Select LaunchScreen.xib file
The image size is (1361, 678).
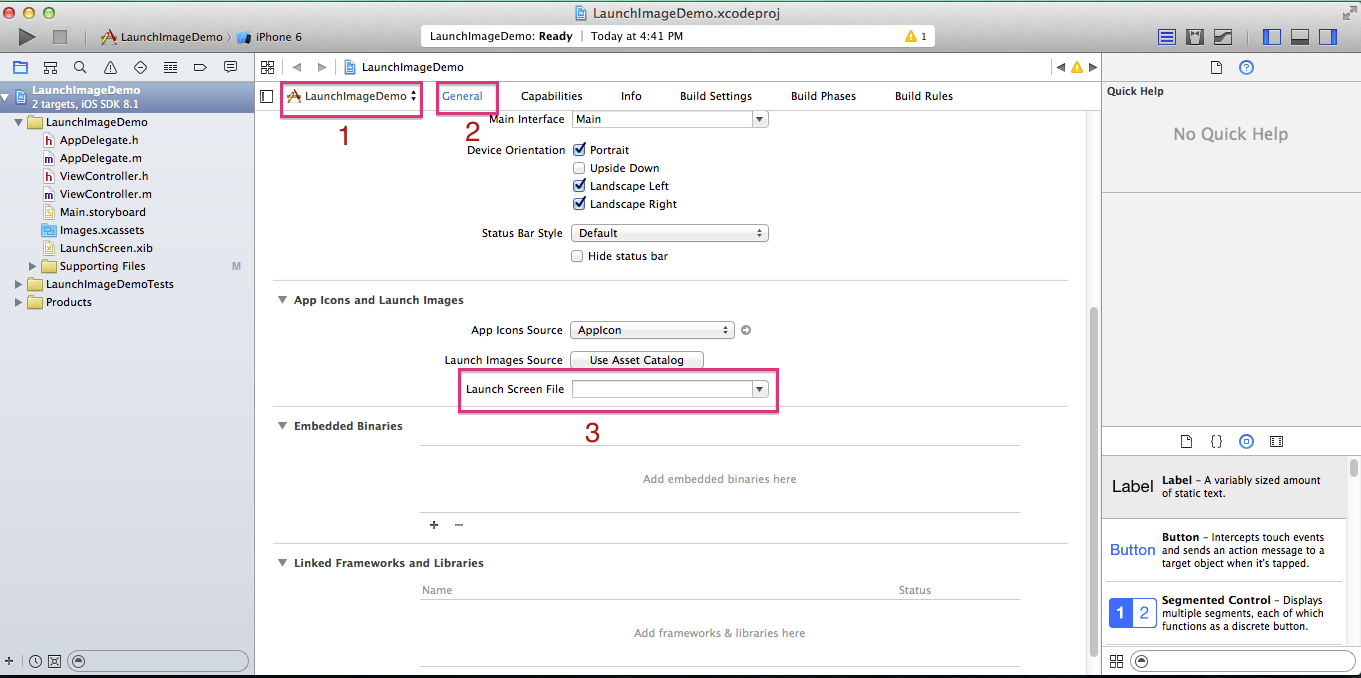tap(106, 248)
